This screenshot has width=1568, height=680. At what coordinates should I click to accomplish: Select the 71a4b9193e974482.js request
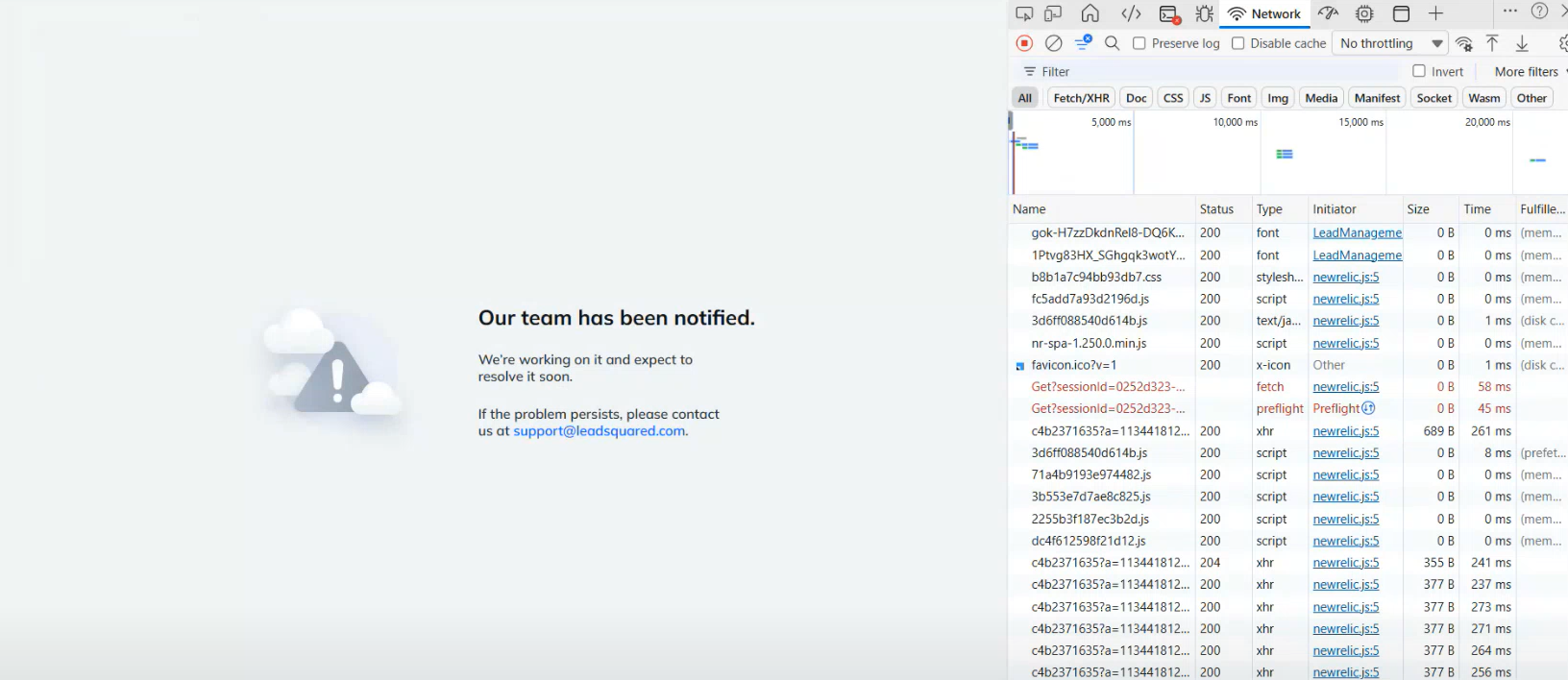[1091, 474]
